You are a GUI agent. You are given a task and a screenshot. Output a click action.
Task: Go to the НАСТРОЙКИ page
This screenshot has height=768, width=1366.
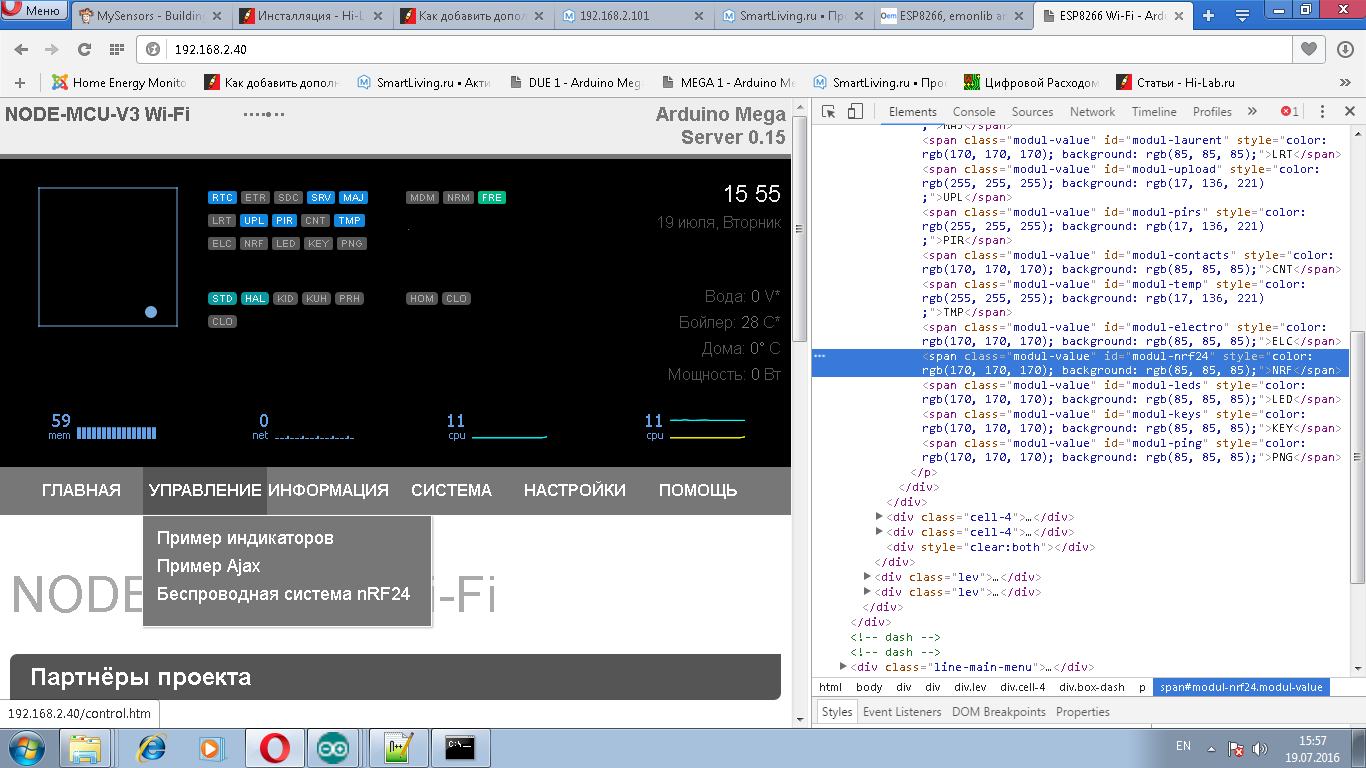pyautogui.click(x=574, y=490)
